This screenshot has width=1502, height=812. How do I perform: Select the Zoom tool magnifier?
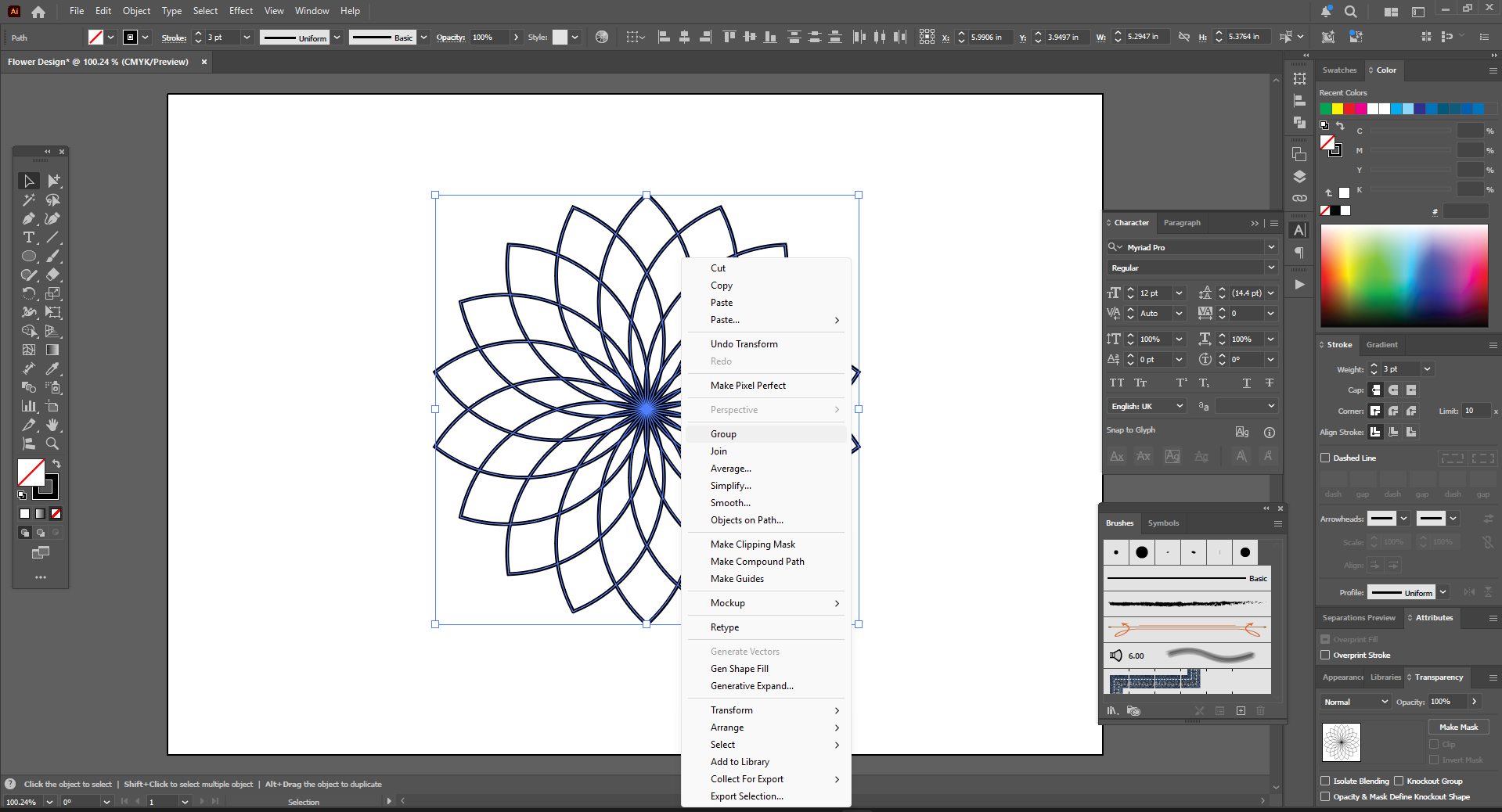coord(52,444)
